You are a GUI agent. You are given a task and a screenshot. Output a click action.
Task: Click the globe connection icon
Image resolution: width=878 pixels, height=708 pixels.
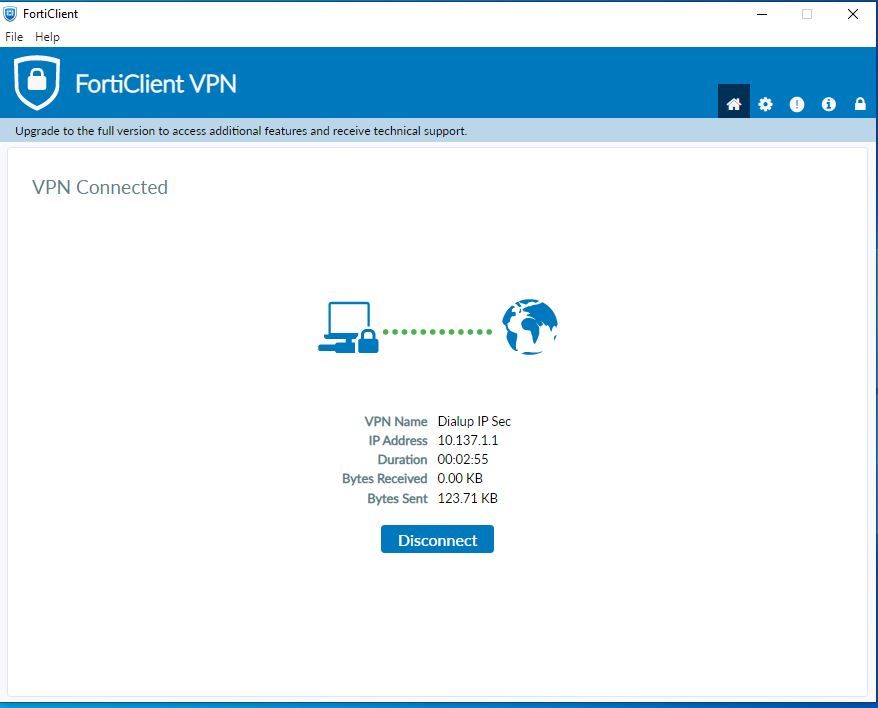(529, 327)
